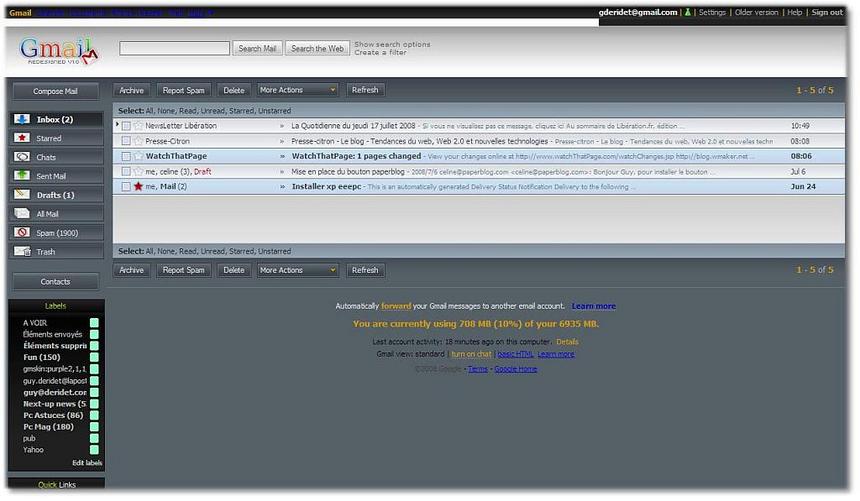Screen dimensions: 860x501
Task: Click the red prohibition icon beside Spam (1900)
Action: (x=22, y=233)
